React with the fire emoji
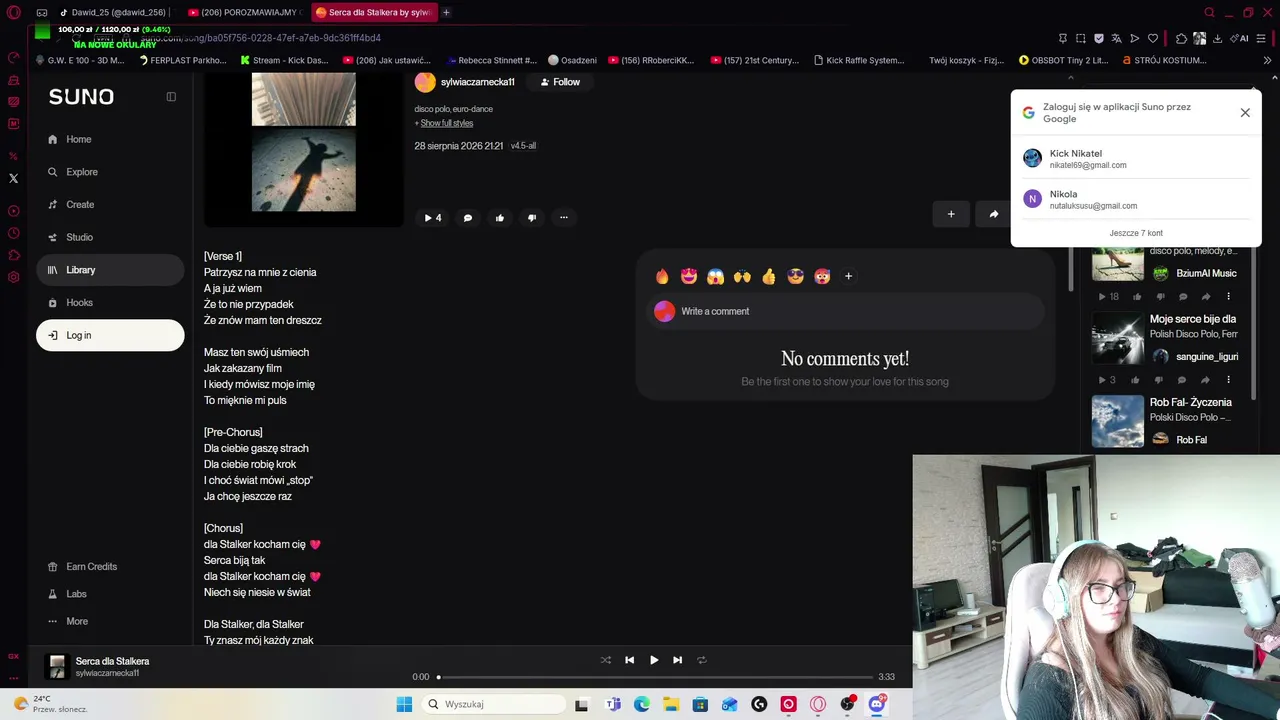The height and width of the screenshot is (720, 1280). pos(662,276)
